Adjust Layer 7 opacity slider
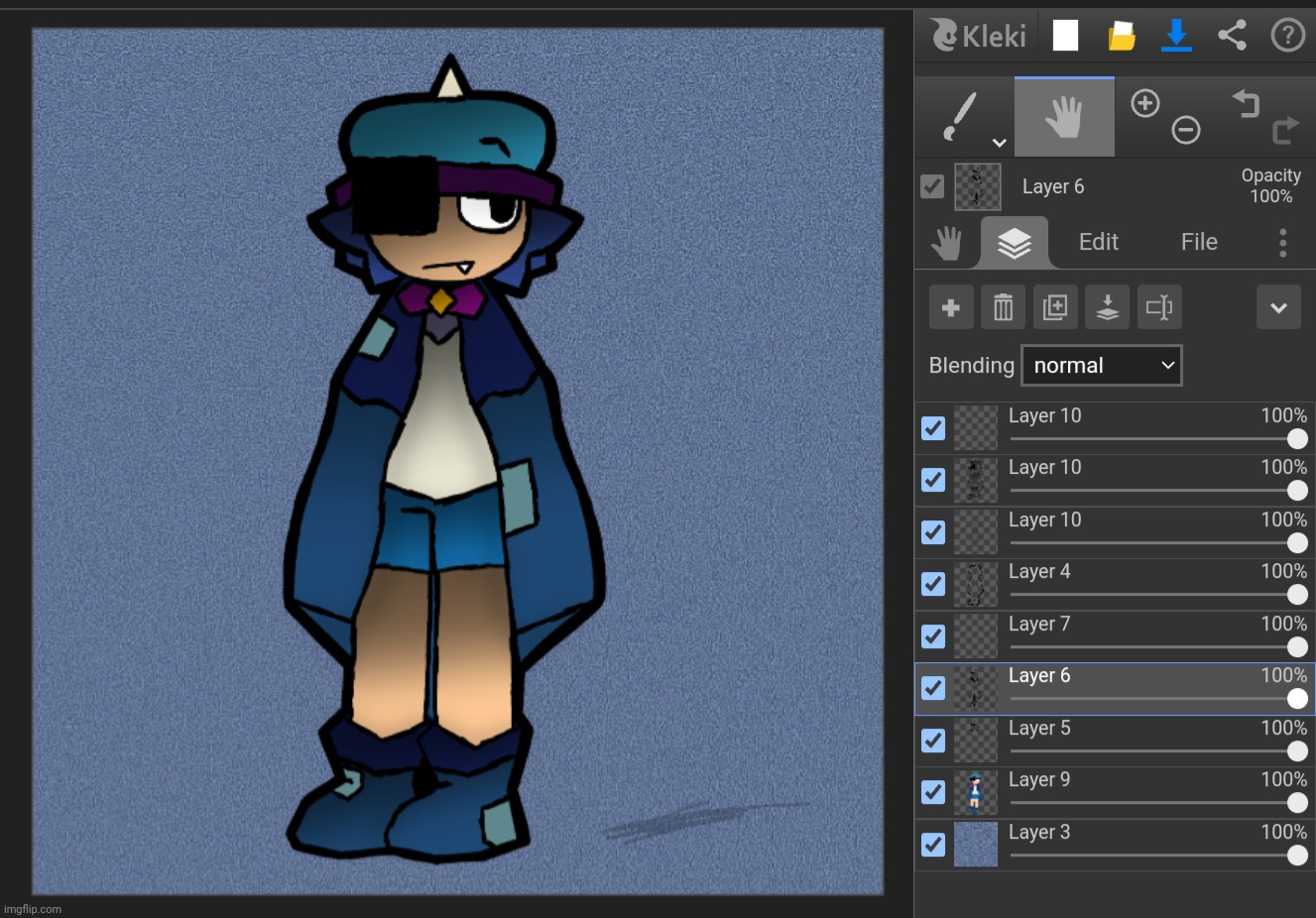The height and width of the screenshot is (918, 1316). 1158,647
